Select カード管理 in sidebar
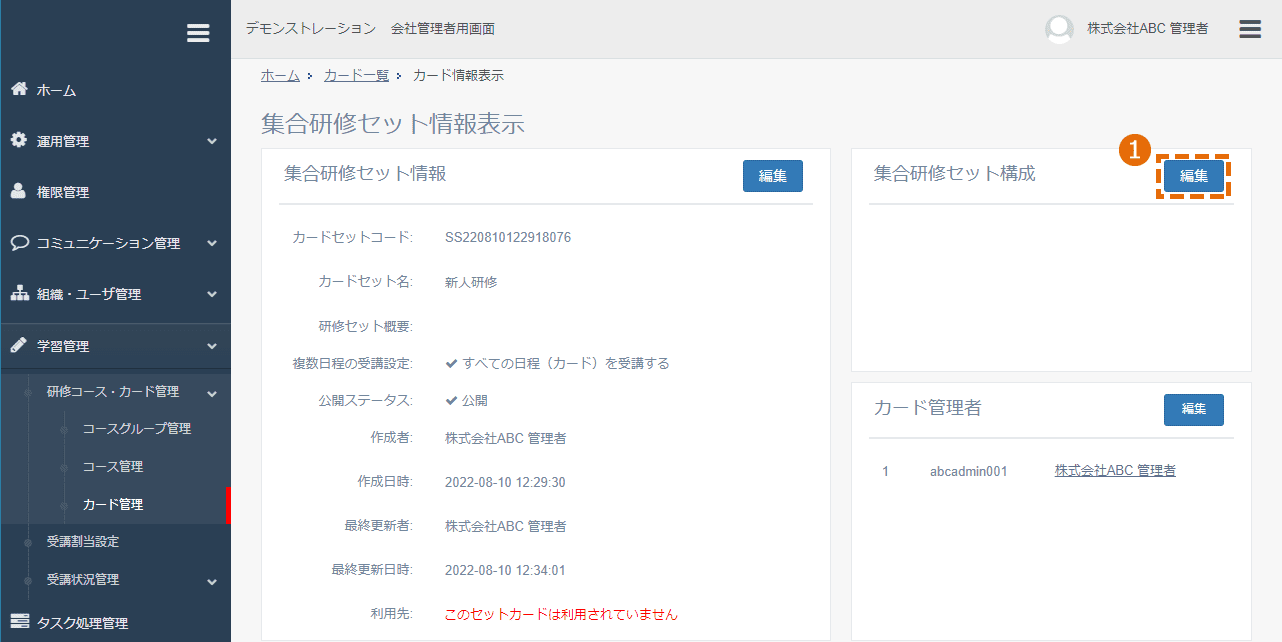The image size is (1282, 642). click(113, 505)
